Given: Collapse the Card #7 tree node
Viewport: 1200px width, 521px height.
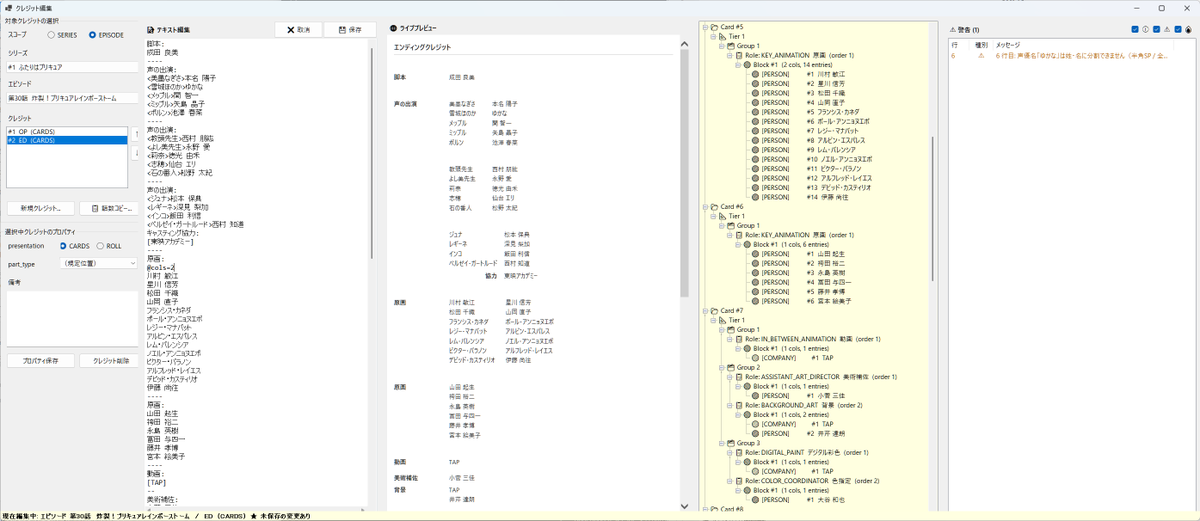Looking at the screenshot, I should tap(705, 311).
